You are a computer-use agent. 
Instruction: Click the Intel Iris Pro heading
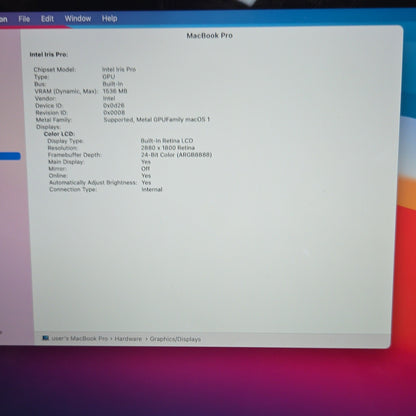point(49,54)
